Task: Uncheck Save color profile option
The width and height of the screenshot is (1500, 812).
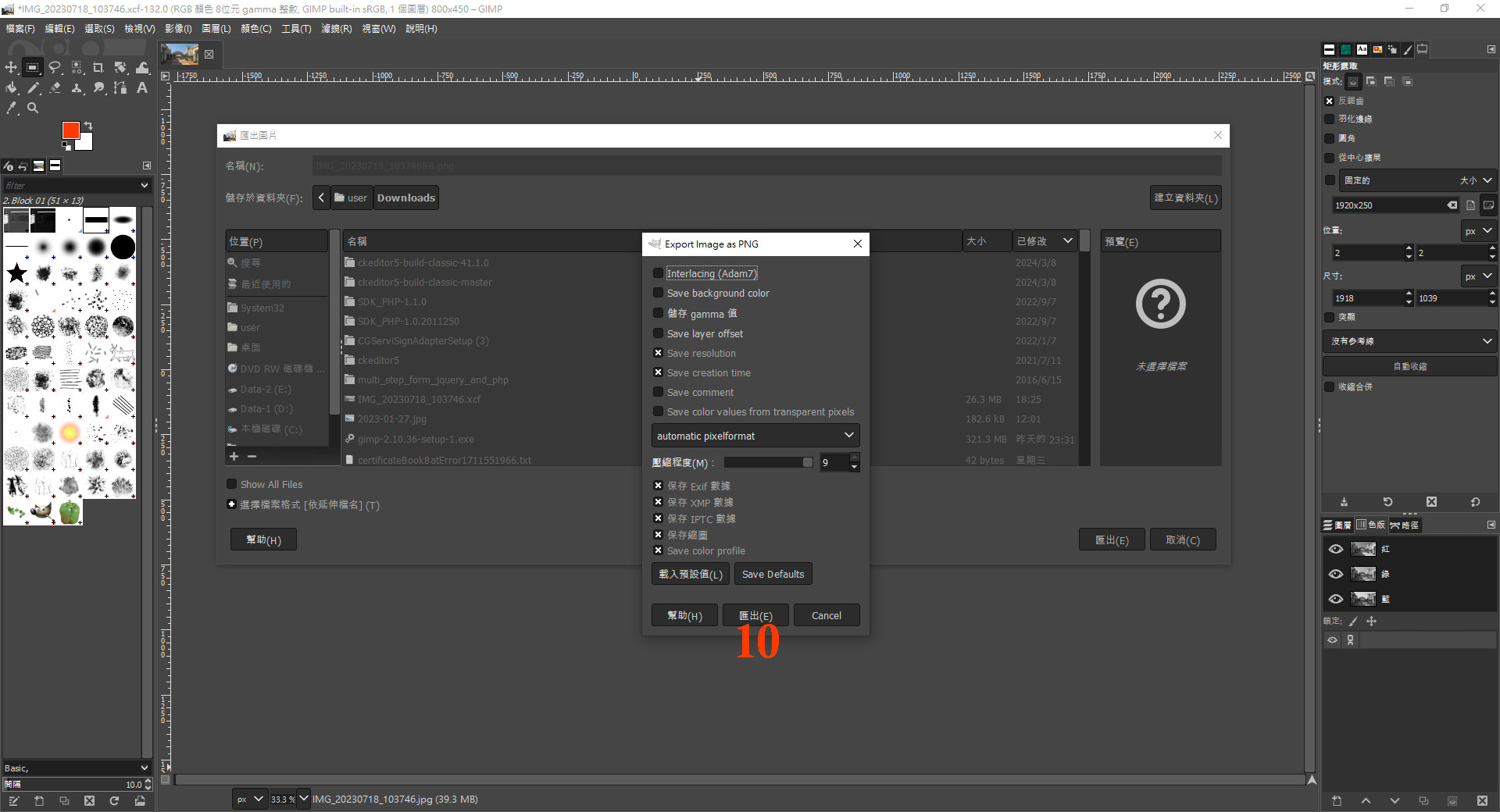Action: point(658,550)
